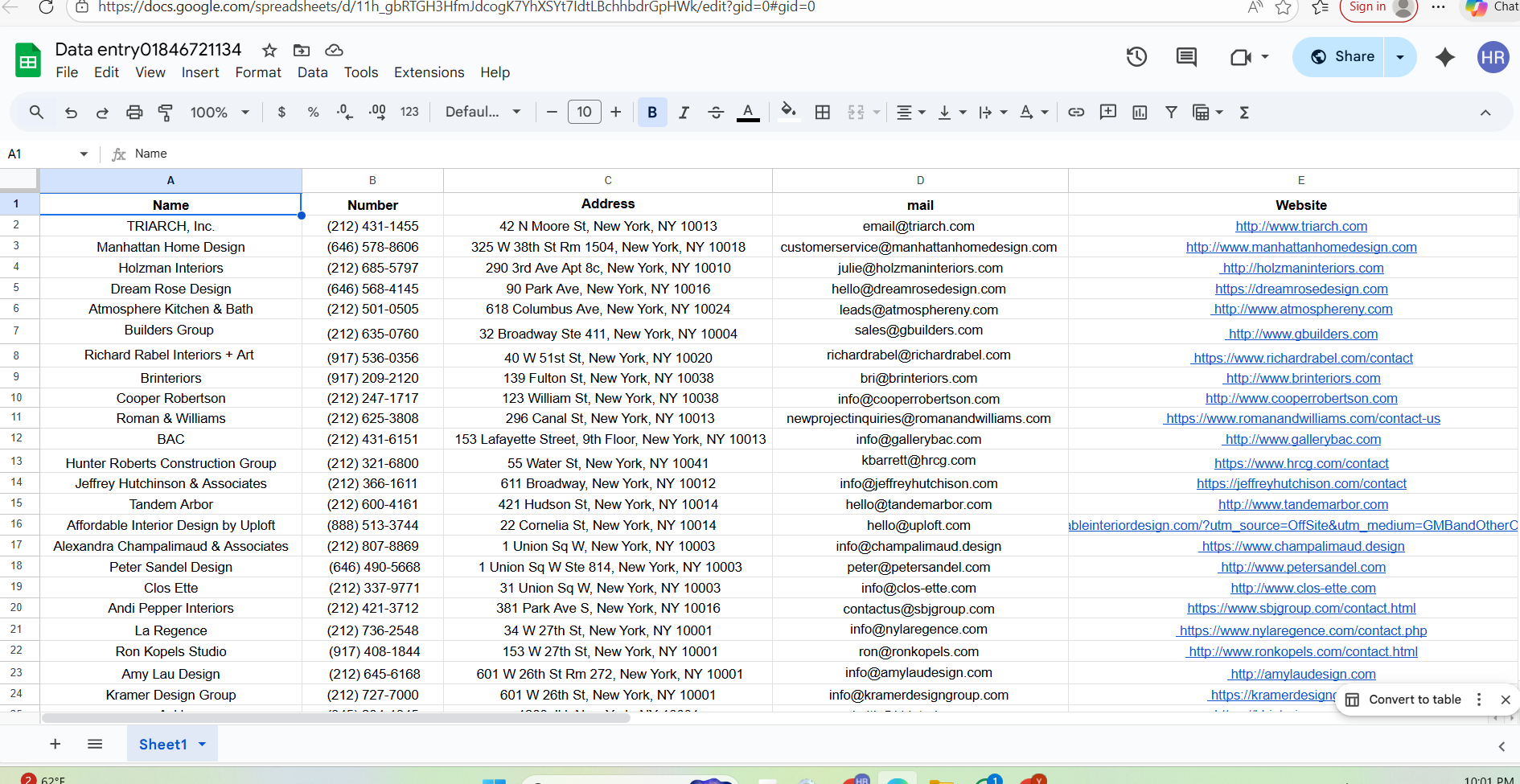
Task: Click the print icon in toolbar
Action: click(134, 113)
